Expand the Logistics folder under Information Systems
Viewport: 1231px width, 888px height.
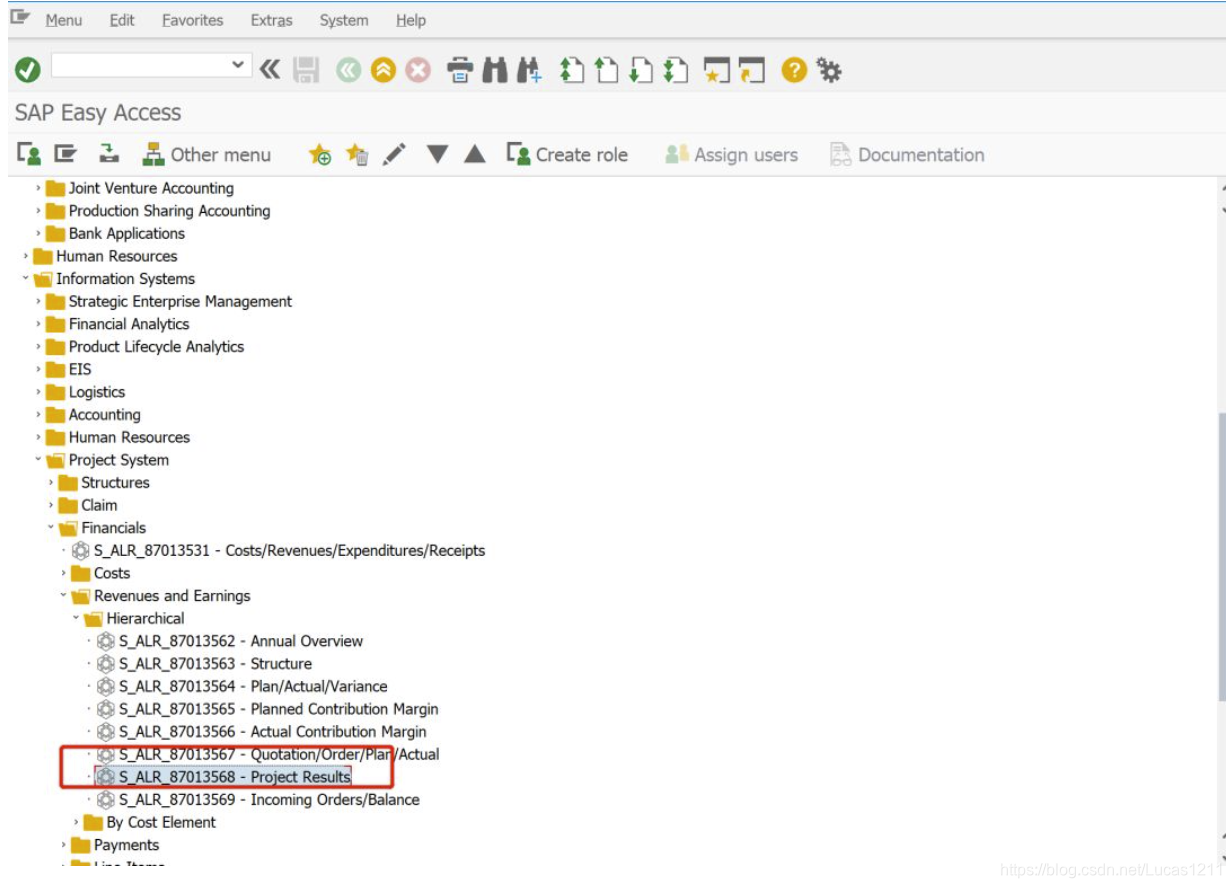click(x=39, y=392)
